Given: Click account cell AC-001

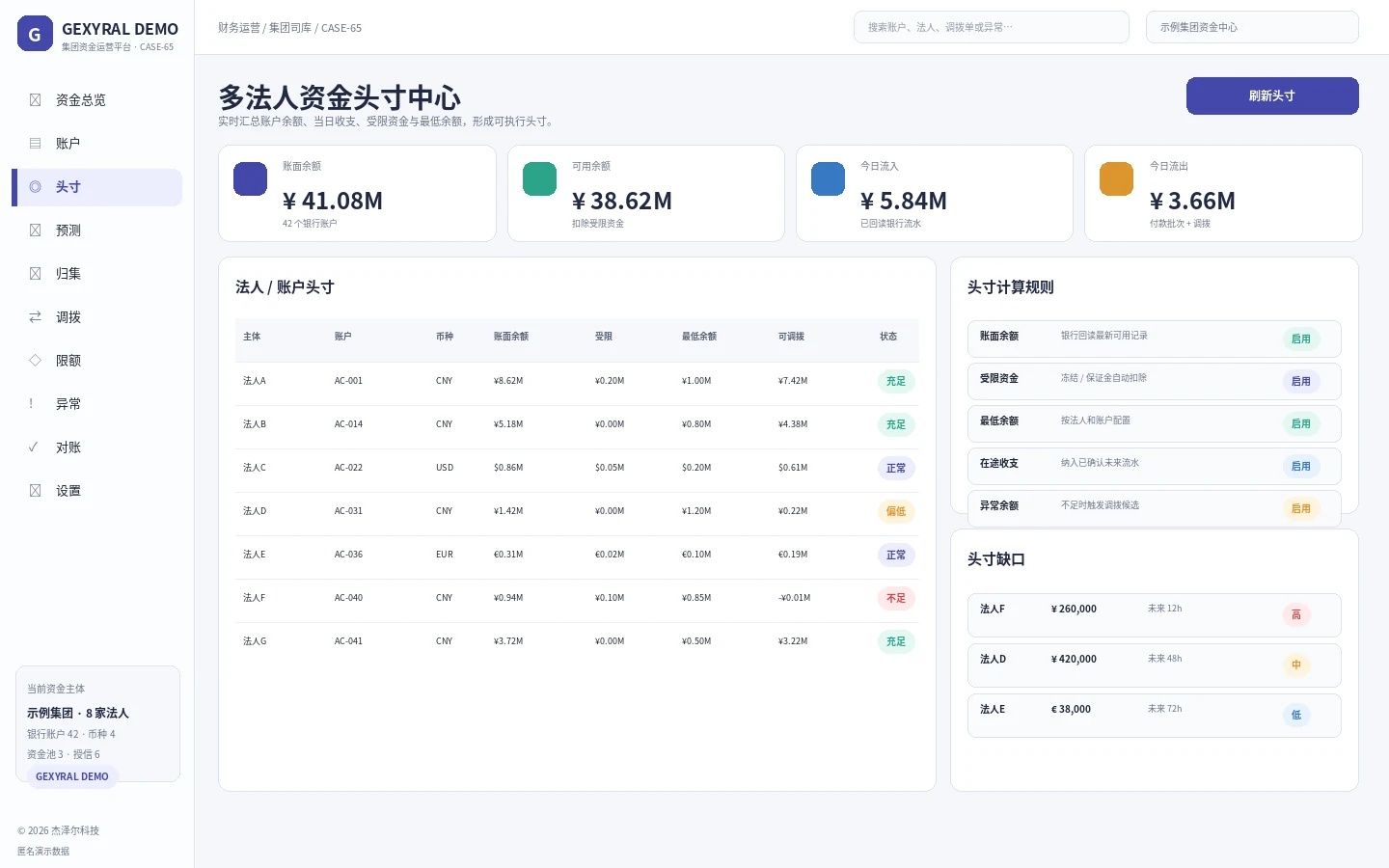Looking at the screenshot, I should [348, 381].
